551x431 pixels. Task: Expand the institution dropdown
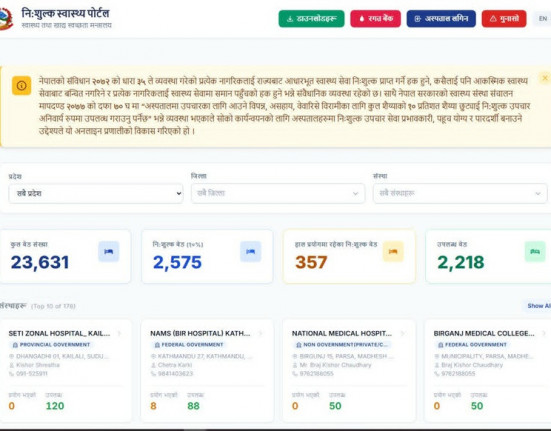tap(460, 193)
